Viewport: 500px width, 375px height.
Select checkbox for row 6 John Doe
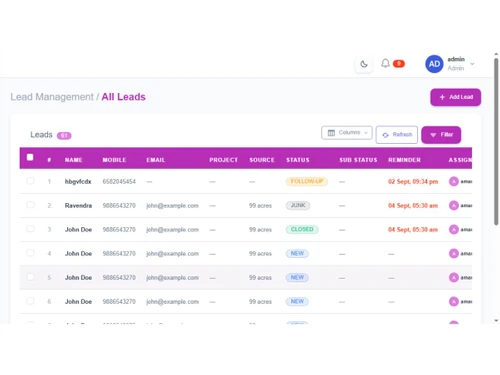tap(30, 301)
